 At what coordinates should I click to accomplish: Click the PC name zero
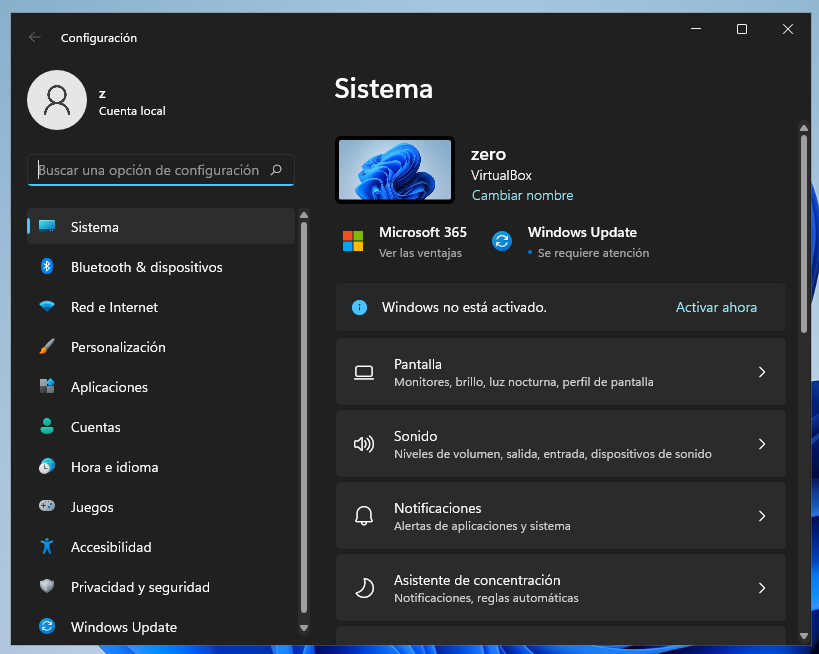pyautogui.click(x=488, y=155)
